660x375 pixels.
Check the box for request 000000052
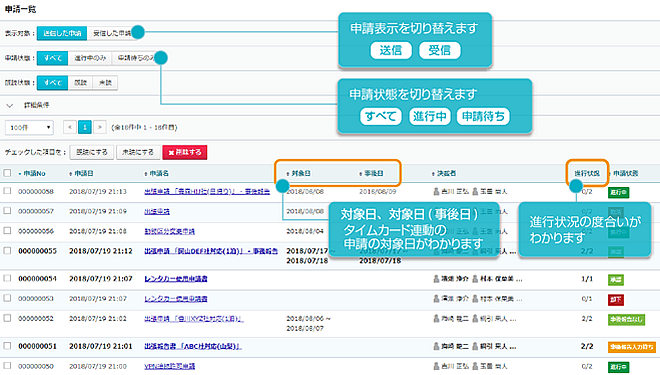(8, 318)
